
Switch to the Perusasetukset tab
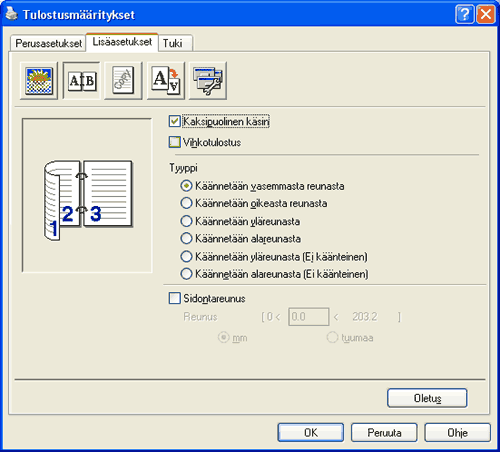pyautogui.click(x=48, y=43)
